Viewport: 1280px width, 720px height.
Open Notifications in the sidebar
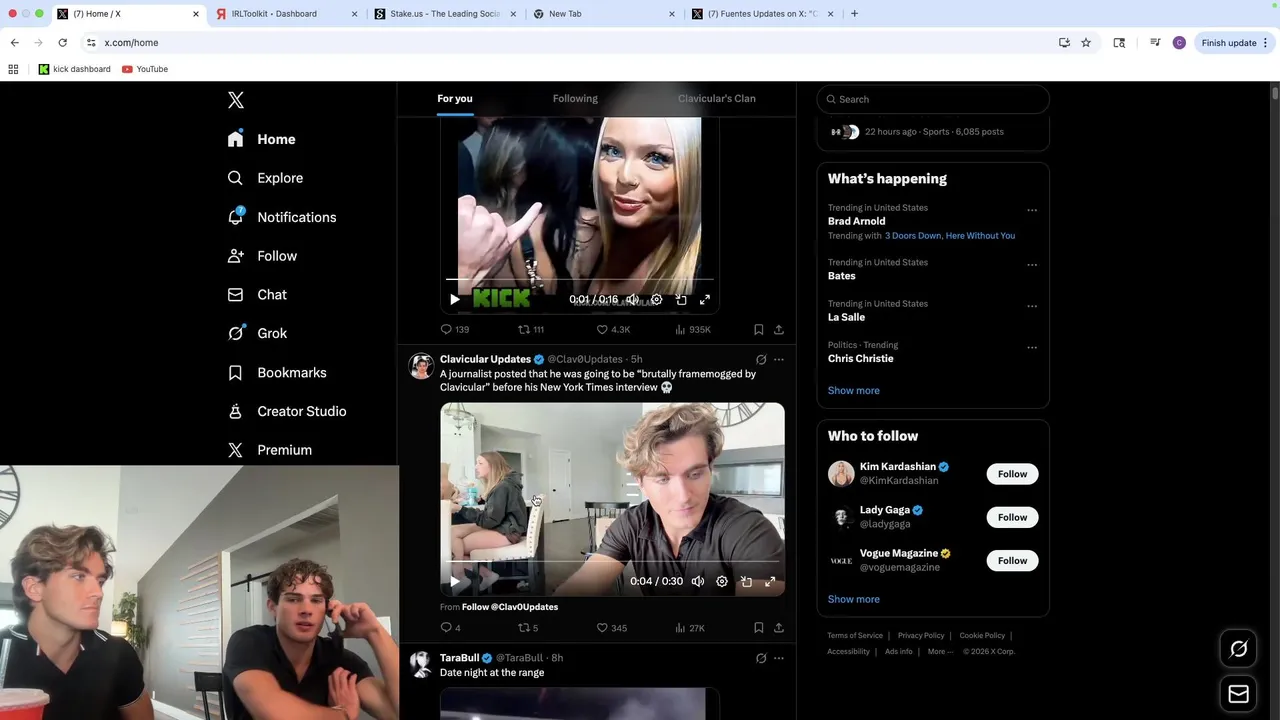(x=281, y=217)
